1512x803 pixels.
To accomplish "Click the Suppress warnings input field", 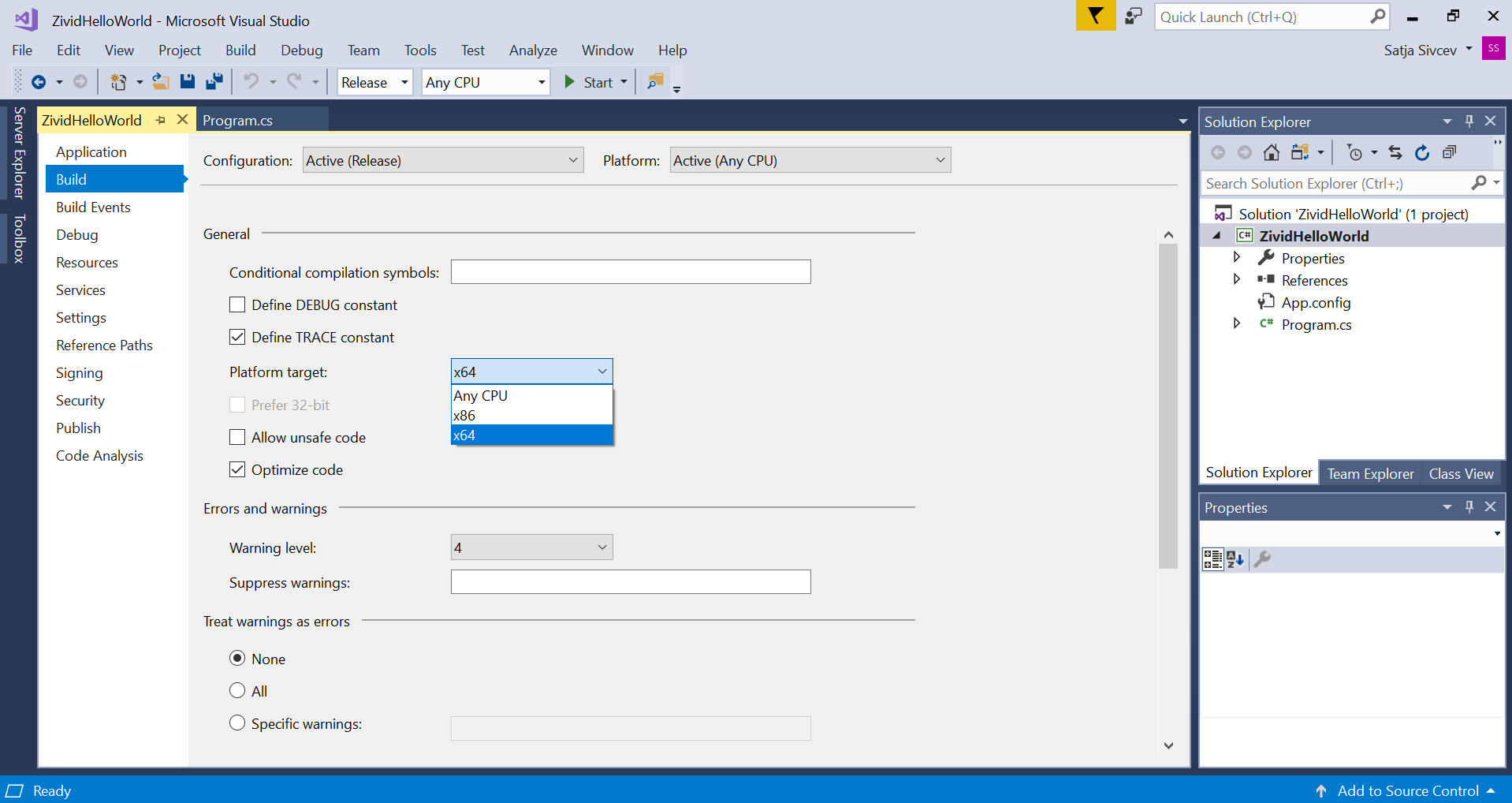I will (x=631, y=582).
